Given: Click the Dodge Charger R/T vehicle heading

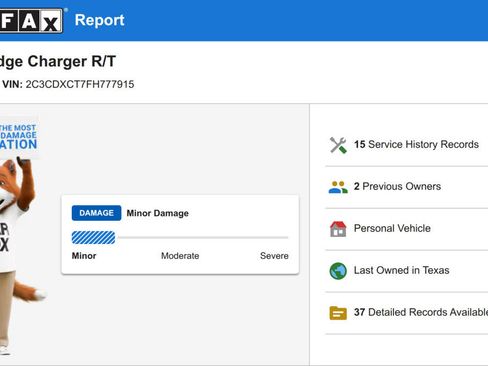Looking at the screenshot, I should 58,62.
